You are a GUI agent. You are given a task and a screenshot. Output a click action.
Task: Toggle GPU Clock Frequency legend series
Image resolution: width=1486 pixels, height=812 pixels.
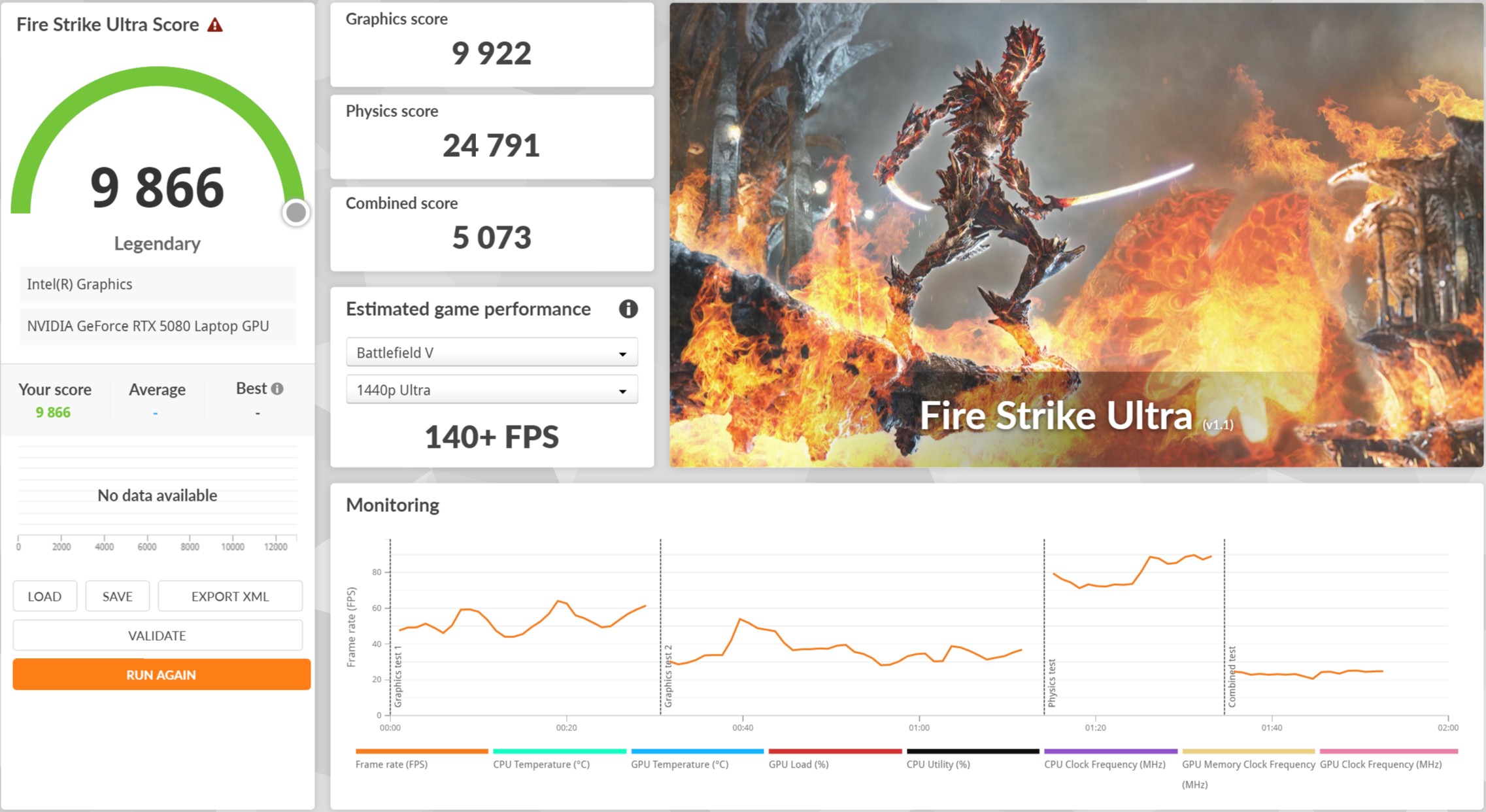[x=1380, y=764]
